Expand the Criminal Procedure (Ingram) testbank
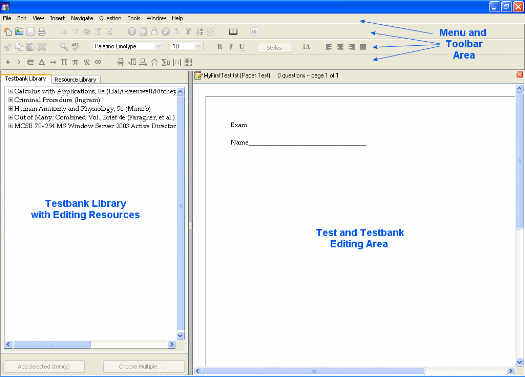The height and width of the screenshot is (377, 525). tap(10, 100)
